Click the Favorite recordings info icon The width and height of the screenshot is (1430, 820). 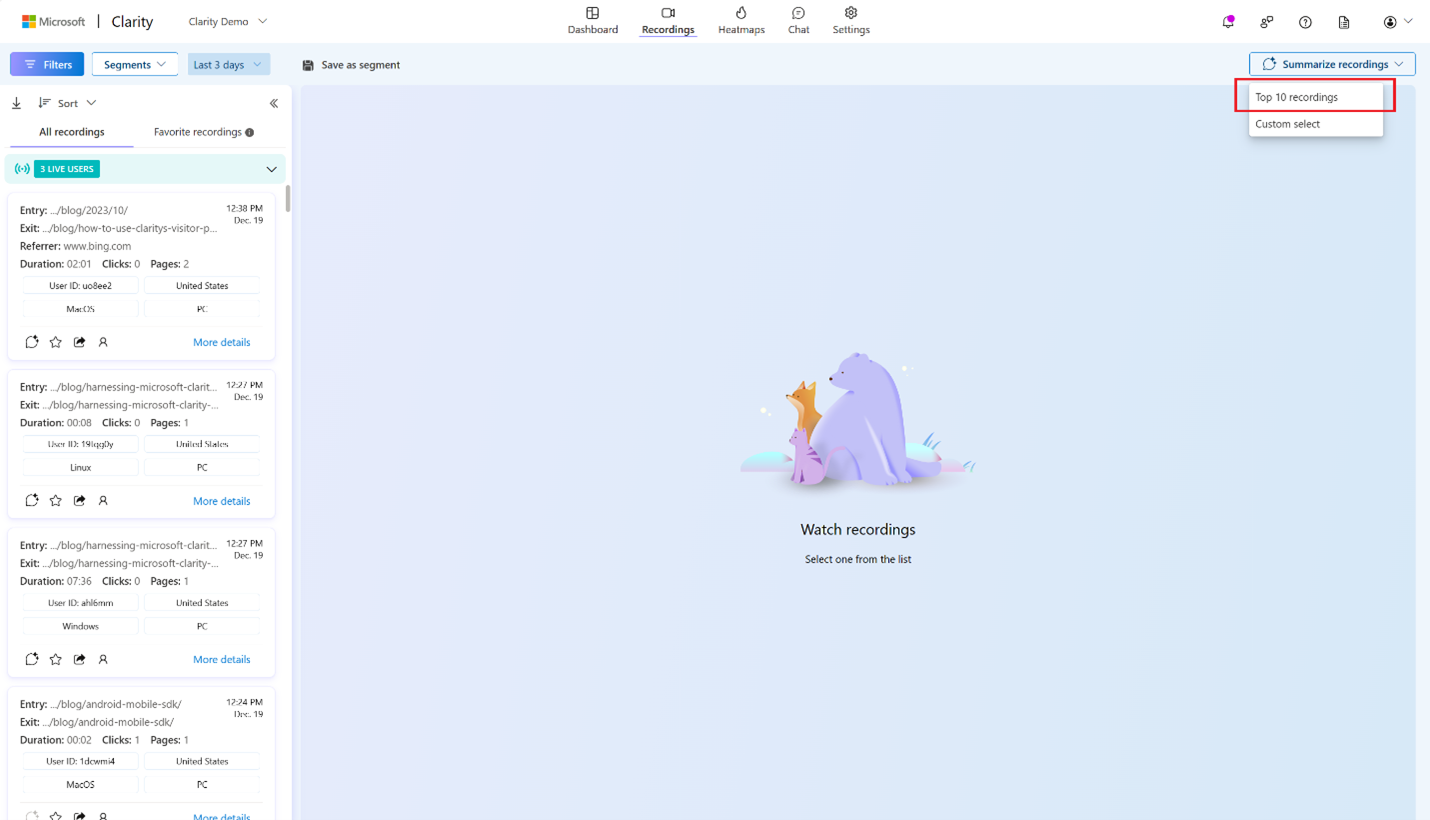coord(250,132)
